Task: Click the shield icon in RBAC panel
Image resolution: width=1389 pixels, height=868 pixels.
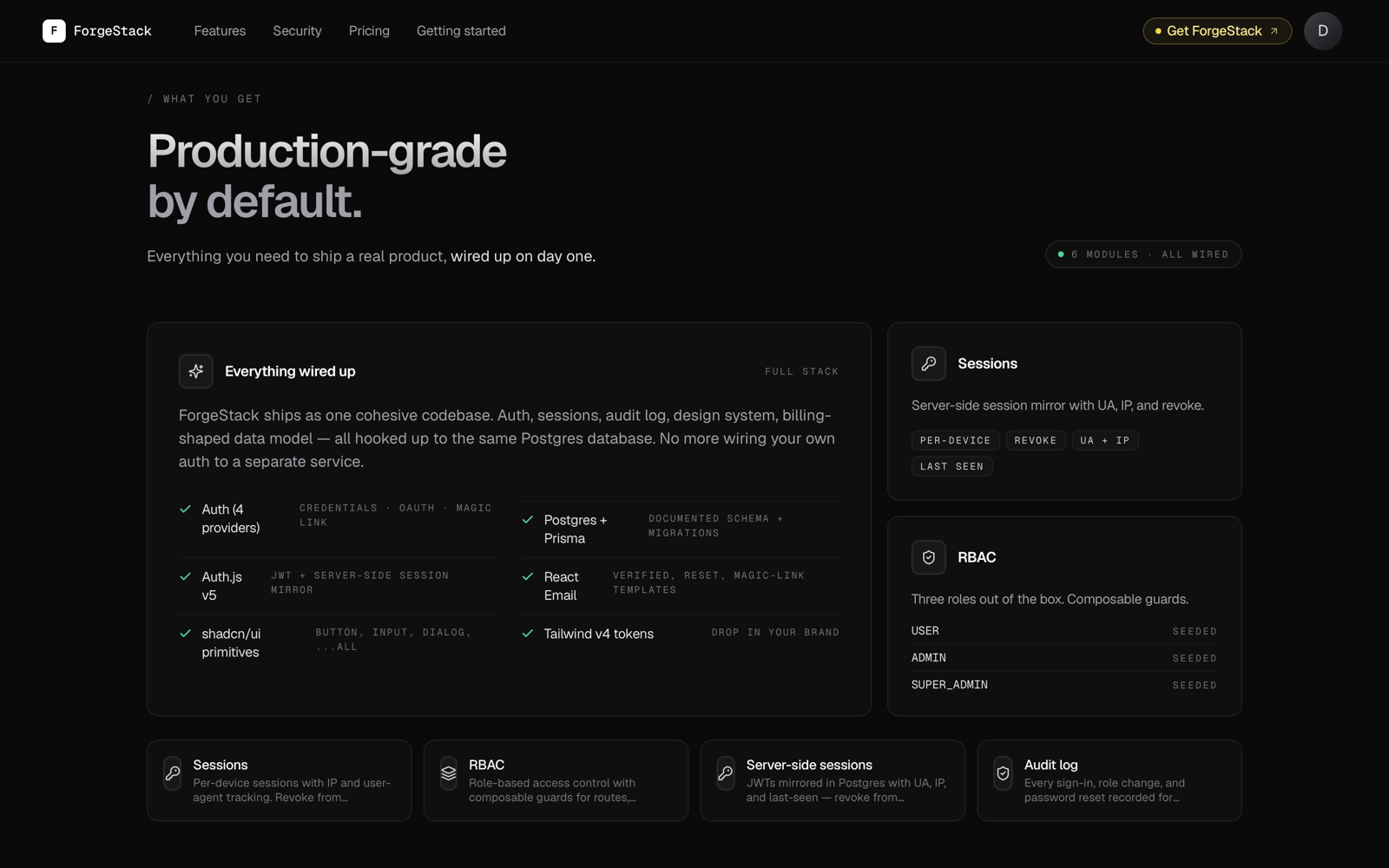Action: point(928,557)
